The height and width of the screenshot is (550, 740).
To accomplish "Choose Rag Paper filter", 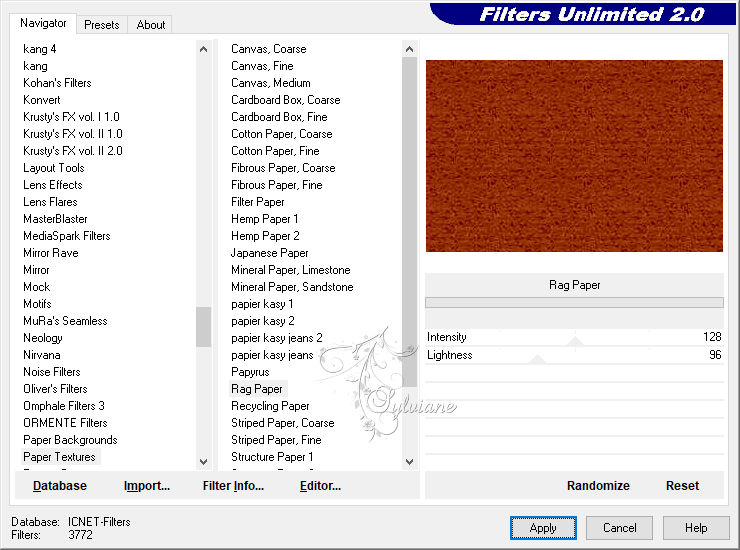I will tap(257, 389).
